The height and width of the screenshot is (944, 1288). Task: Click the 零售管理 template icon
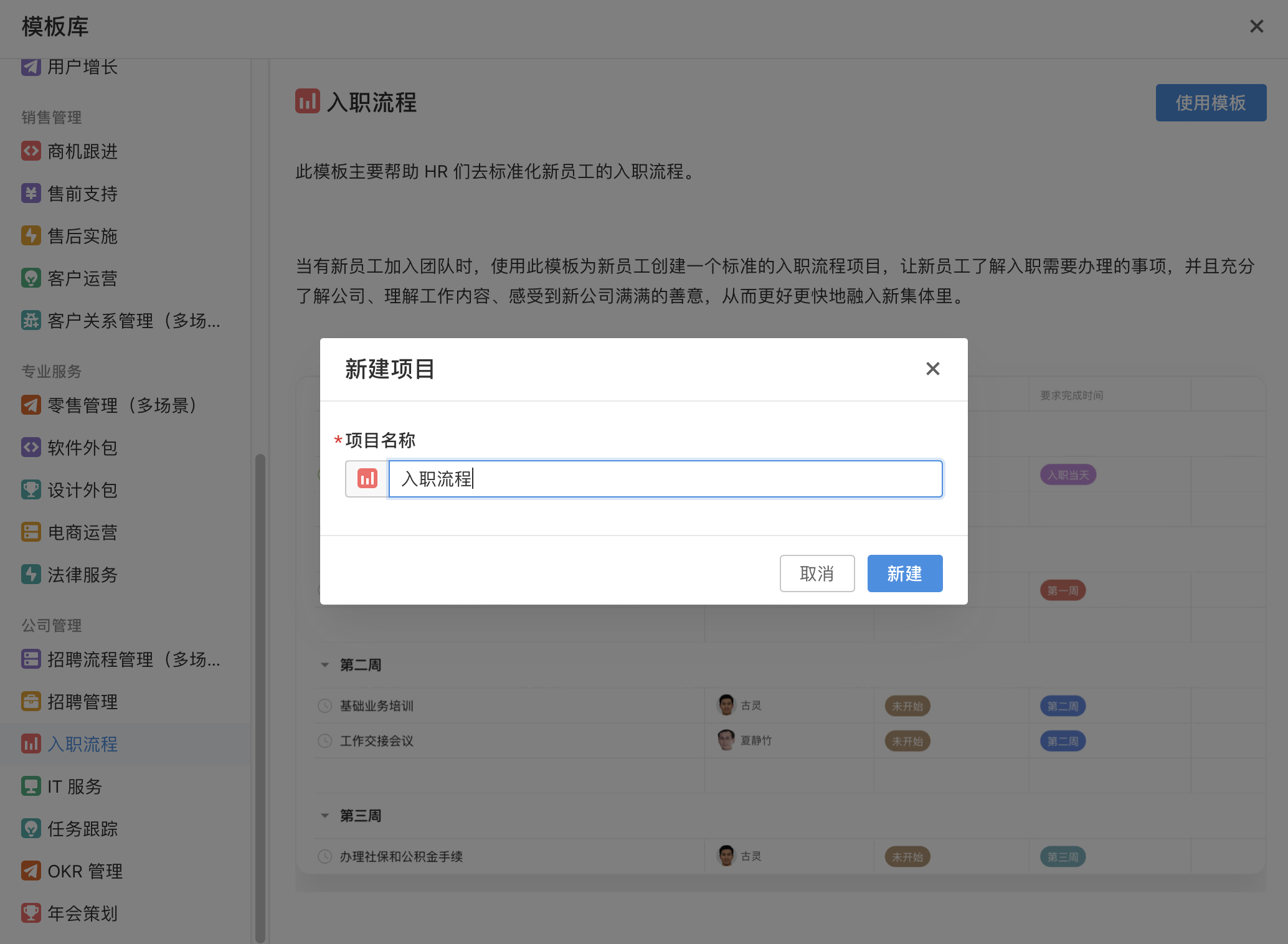31,405
